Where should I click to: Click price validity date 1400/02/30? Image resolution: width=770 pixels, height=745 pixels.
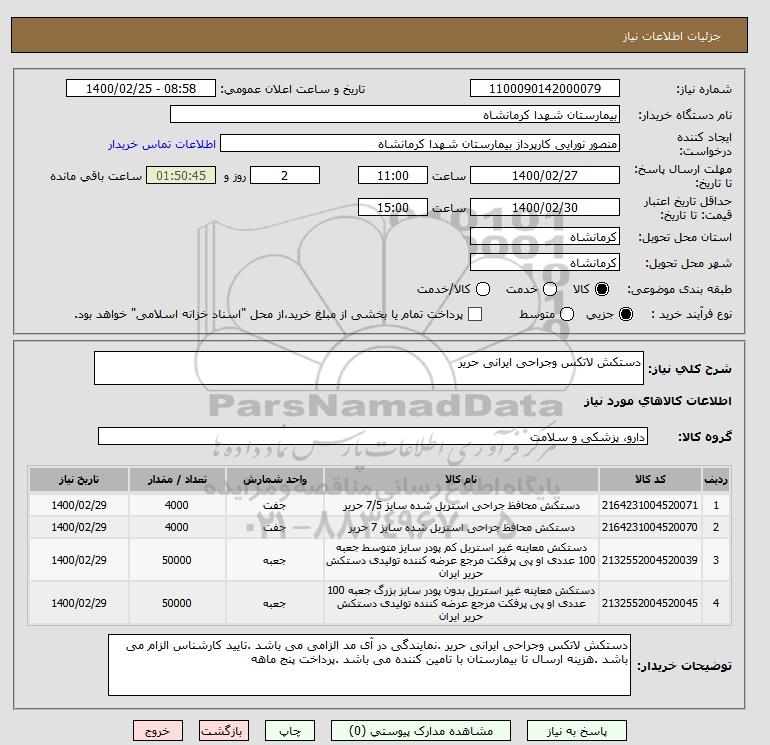[545, 207]
